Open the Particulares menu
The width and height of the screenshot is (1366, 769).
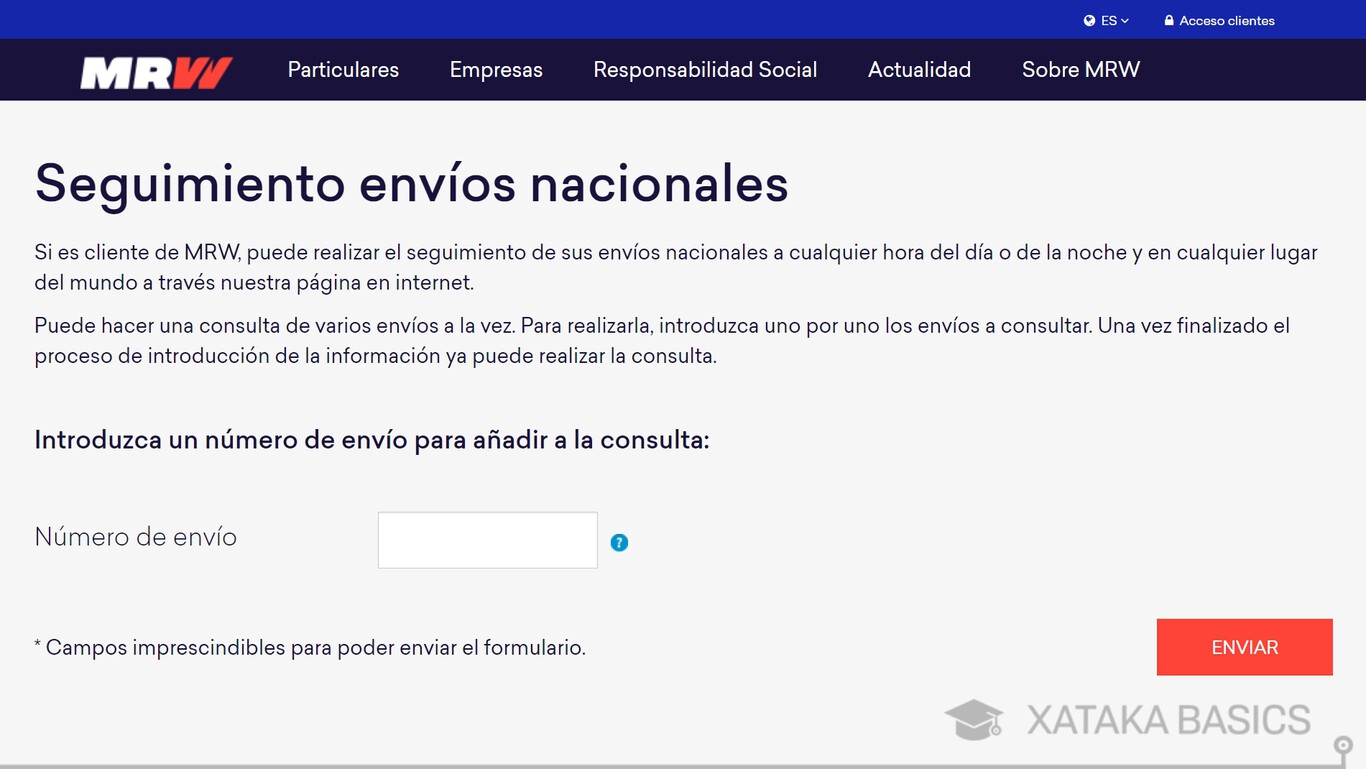(x=343, y=70)
